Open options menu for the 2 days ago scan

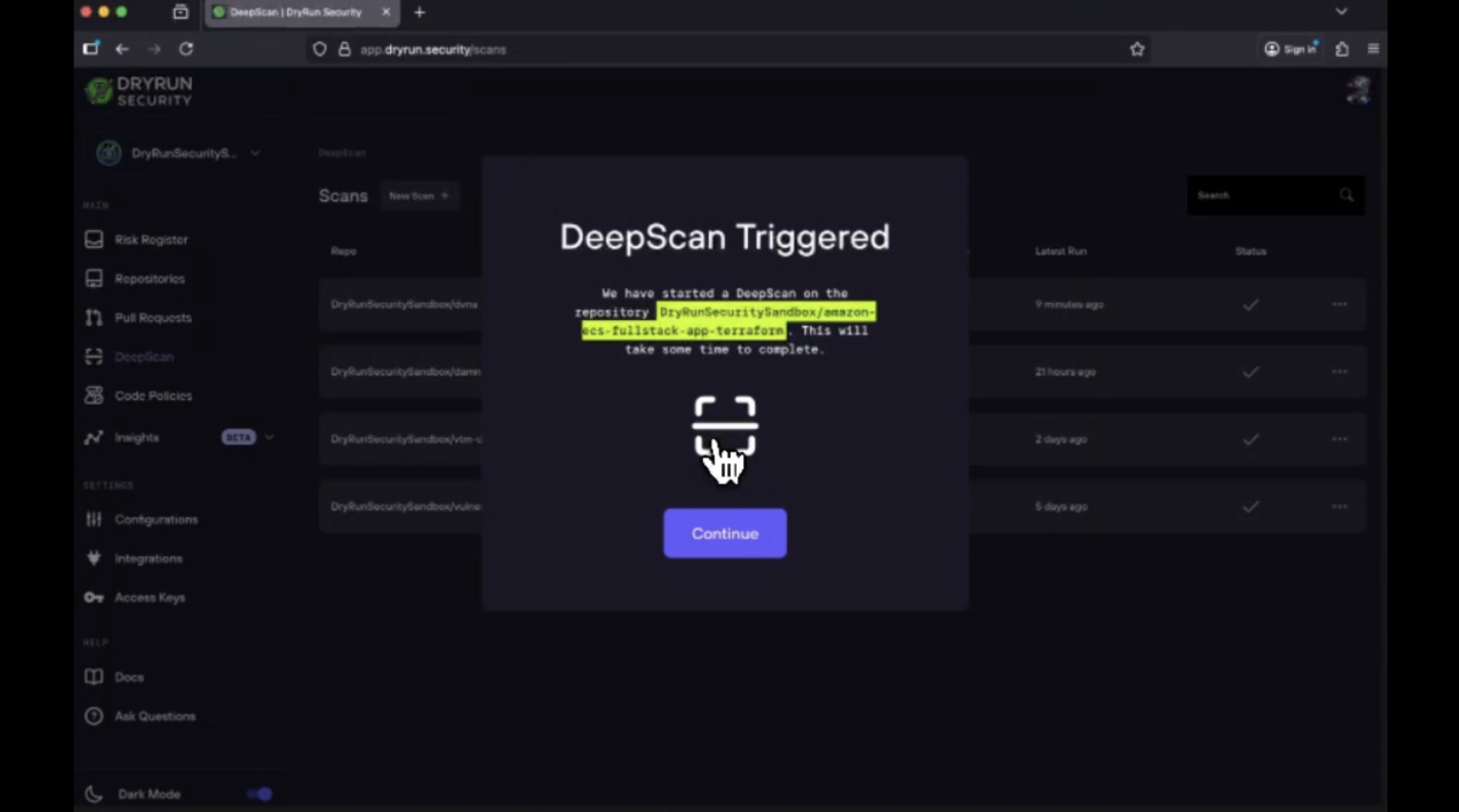point(1339,439)
